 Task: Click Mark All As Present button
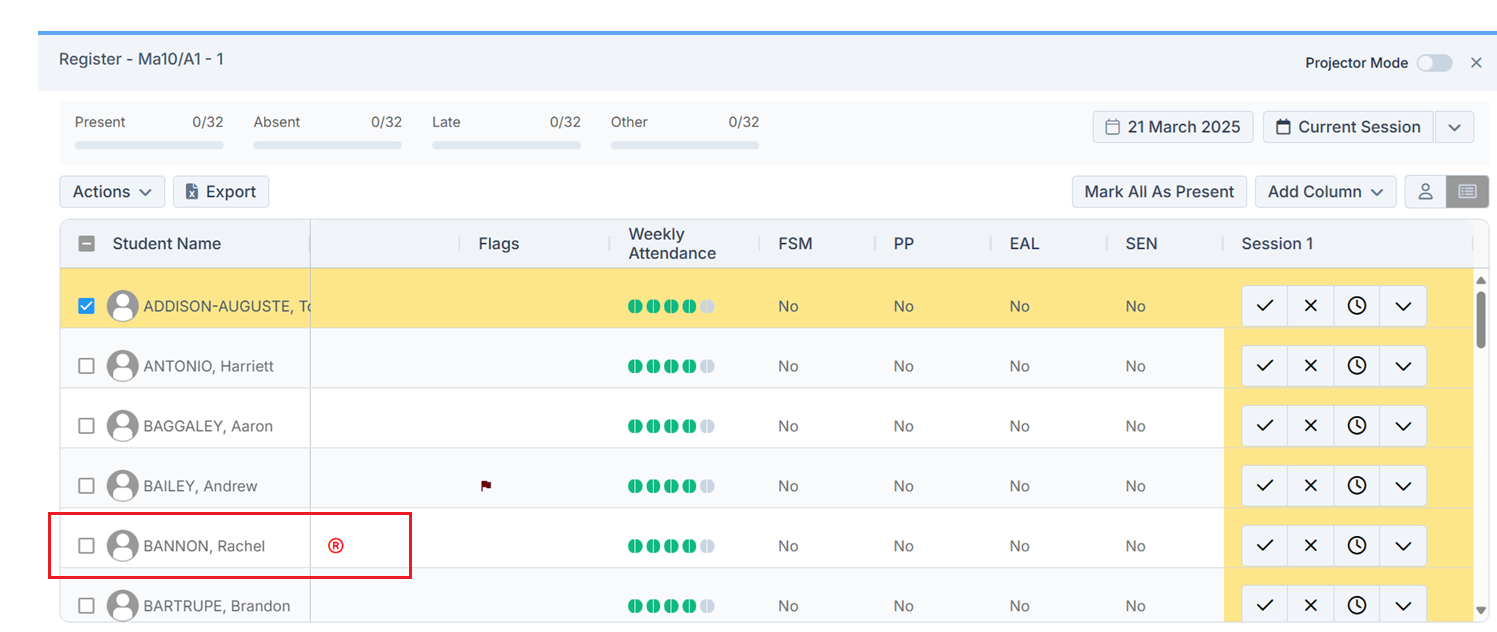[1159, 192]
